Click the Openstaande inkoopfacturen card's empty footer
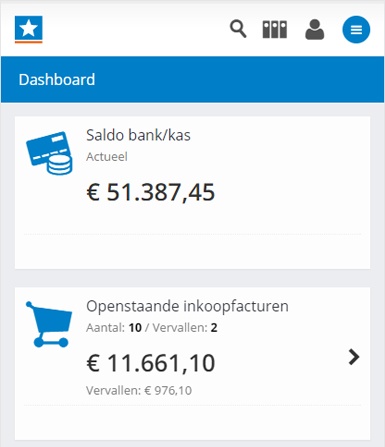 click(192, 423)
